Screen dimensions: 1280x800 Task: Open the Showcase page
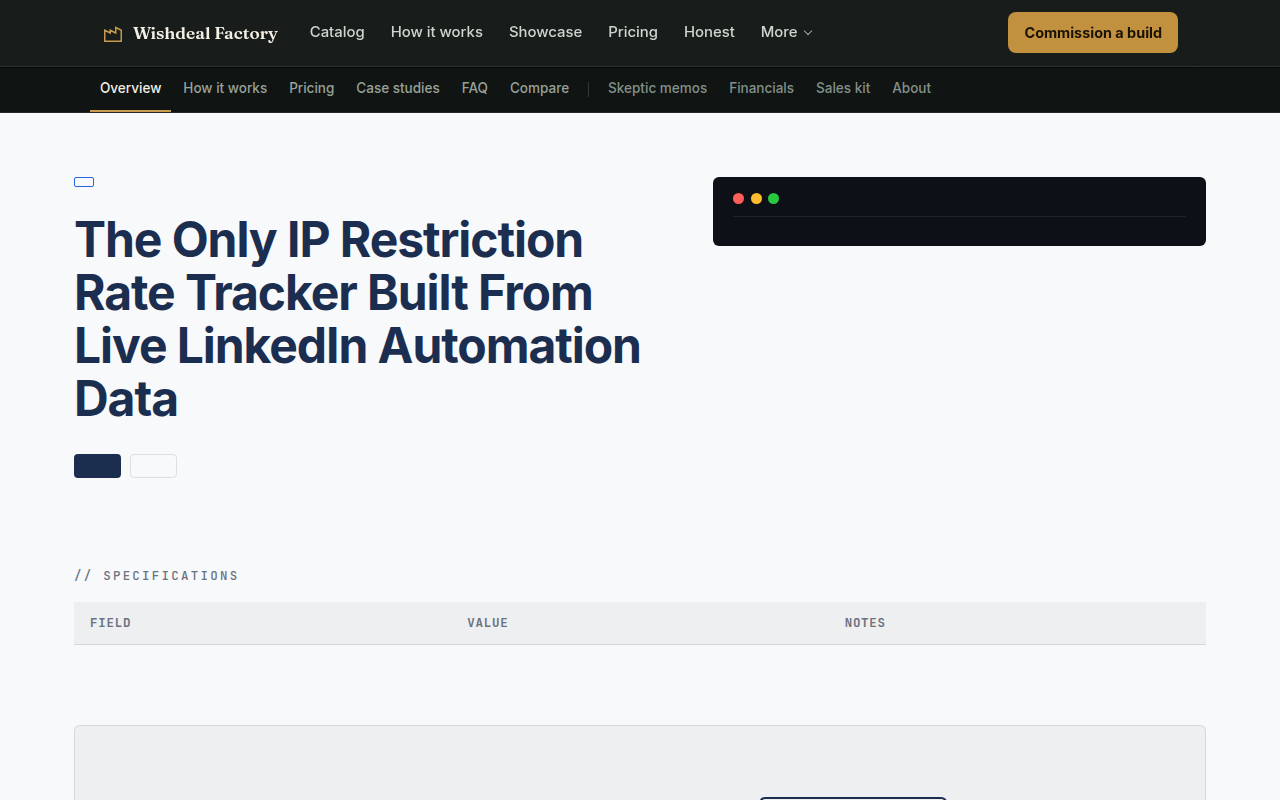click(x=545, y=32)
